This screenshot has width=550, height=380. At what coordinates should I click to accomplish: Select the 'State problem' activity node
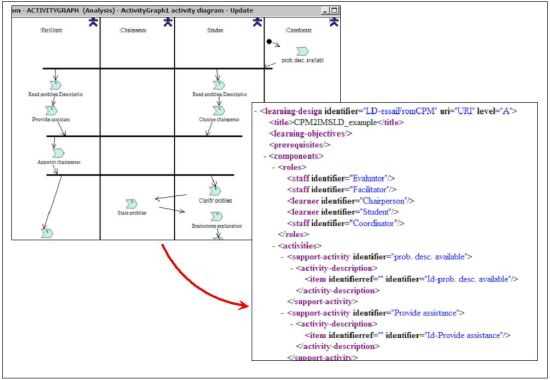tap(132, 204)
